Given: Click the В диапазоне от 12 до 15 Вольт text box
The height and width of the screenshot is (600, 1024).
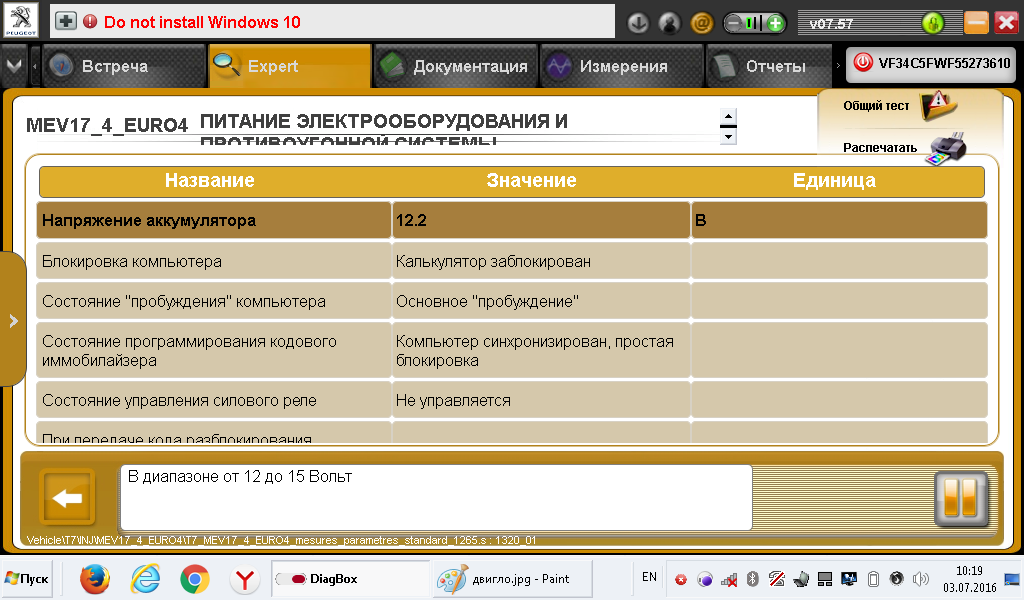Looking at the screenshot, I should (x=436, y=497).
